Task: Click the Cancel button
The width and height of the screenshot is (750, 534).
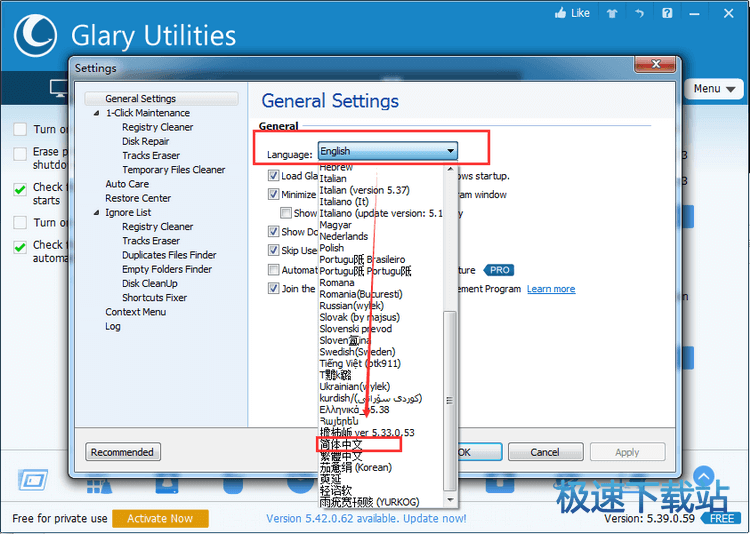Action: [x=545, y=452]
